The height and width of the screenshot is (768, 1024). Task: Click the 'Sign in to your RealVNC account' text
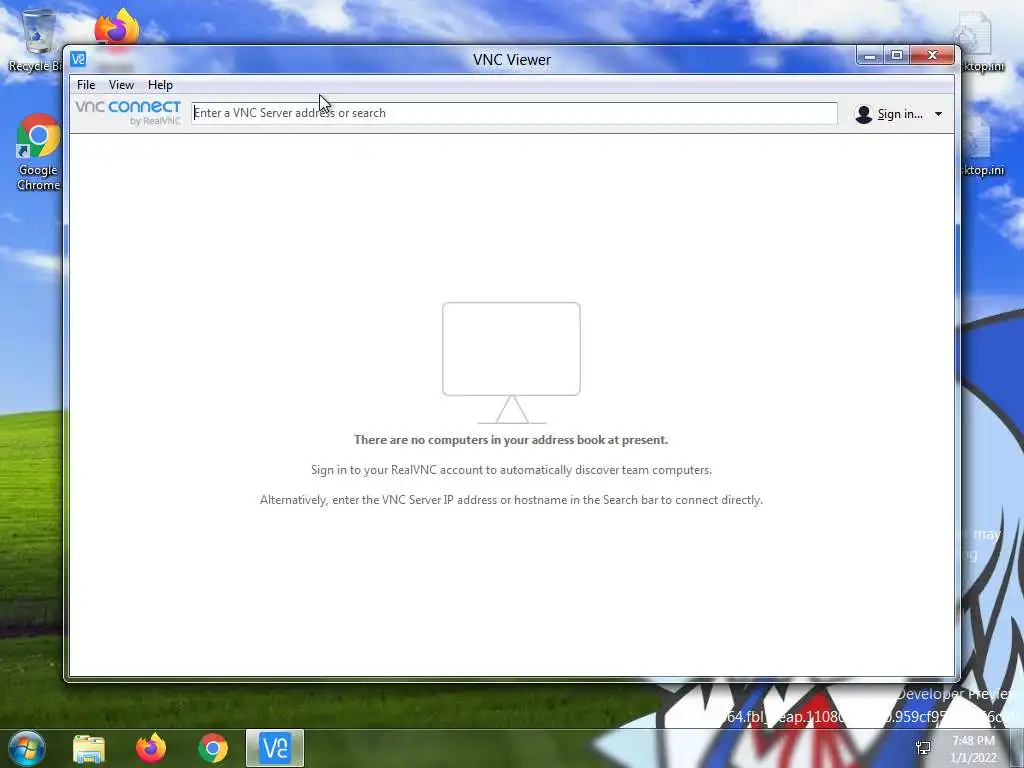(x=511, y=470)
